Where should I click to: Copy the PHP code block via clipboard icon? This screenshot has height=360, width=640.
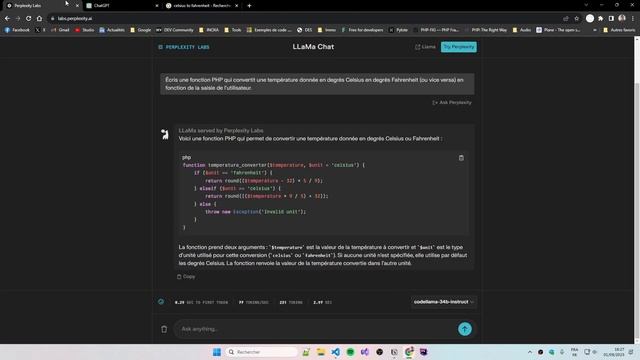[x=461, y=158]
